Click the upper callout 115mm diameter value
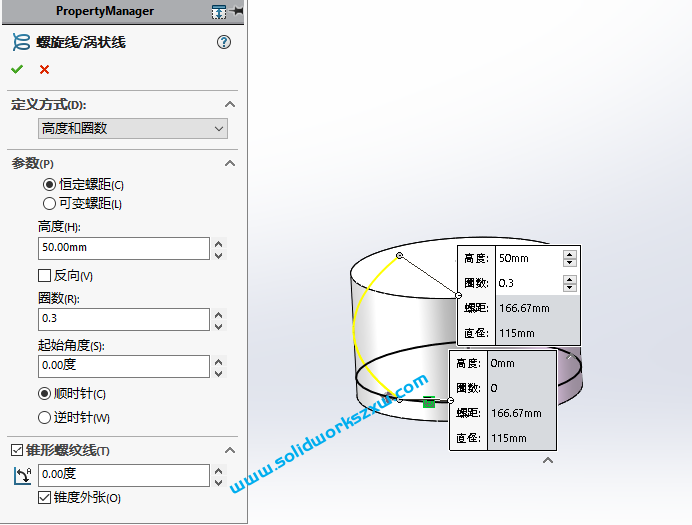This screenshot has width=692, height=525. 517,333
